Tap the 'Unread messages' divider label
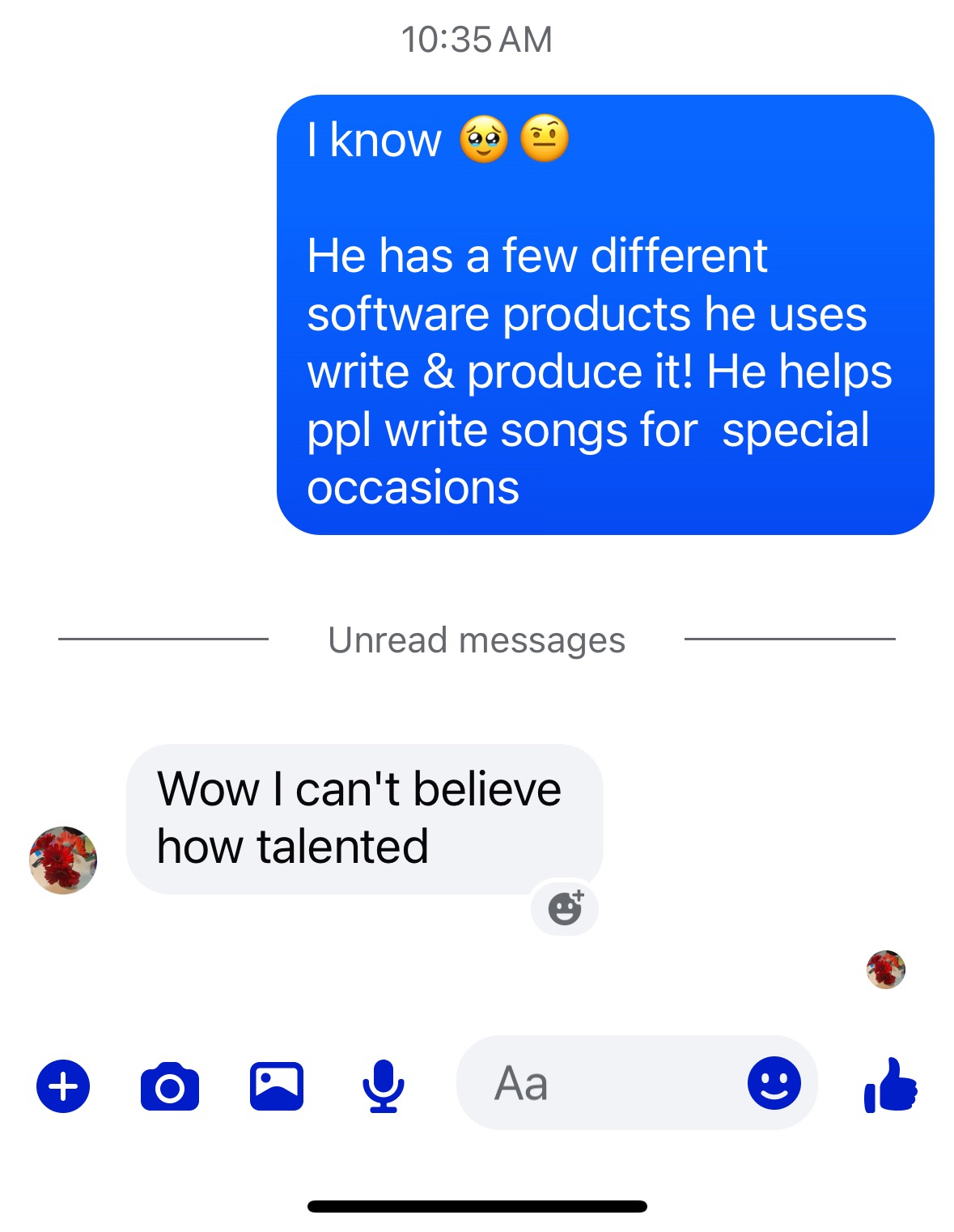Viewport: 954px width, 1232px height. pyautogui.click(x=477, y=640)
